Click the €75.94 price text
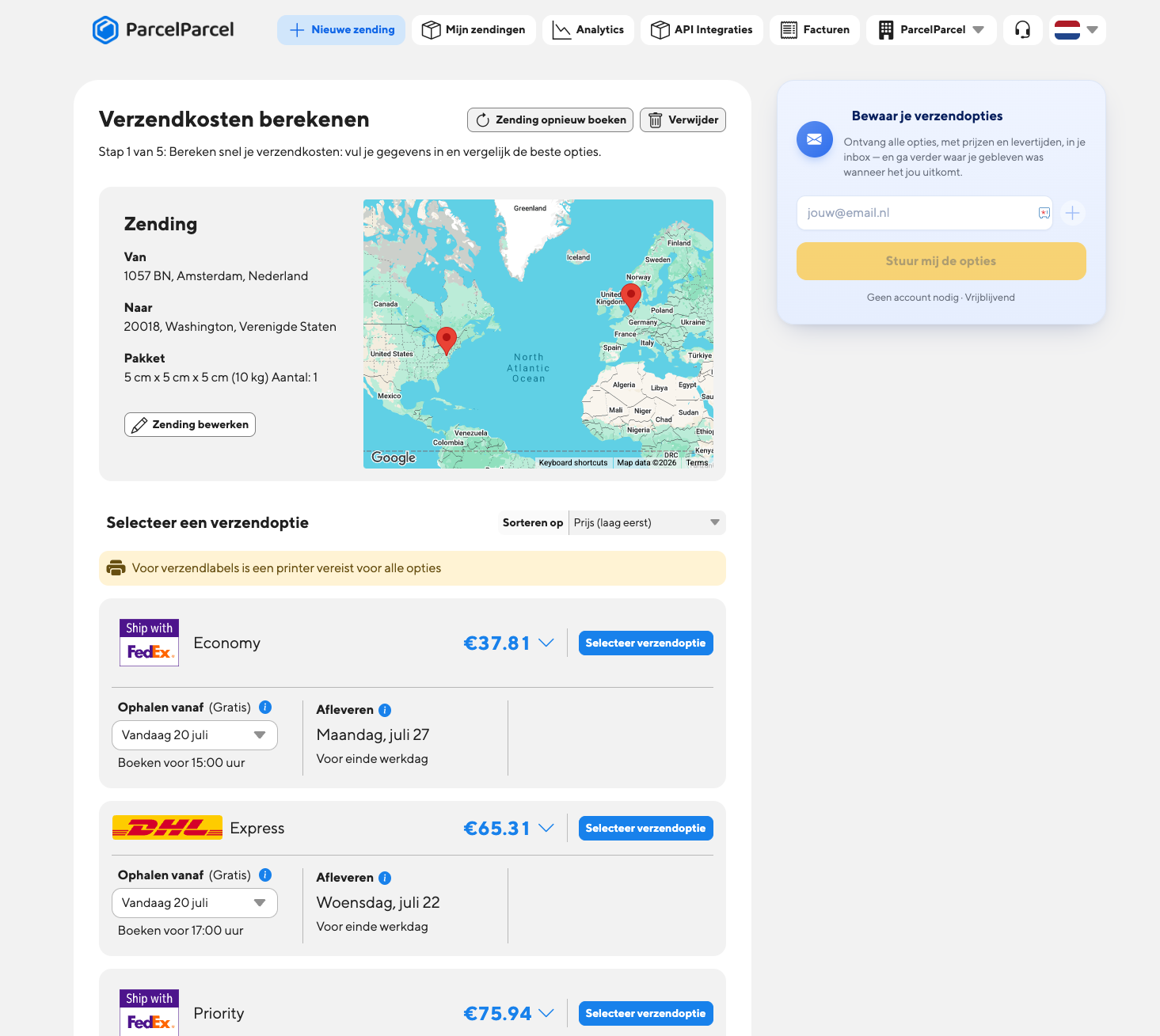This screenshot has height=1036, width=1160. tap(497, 1013)
